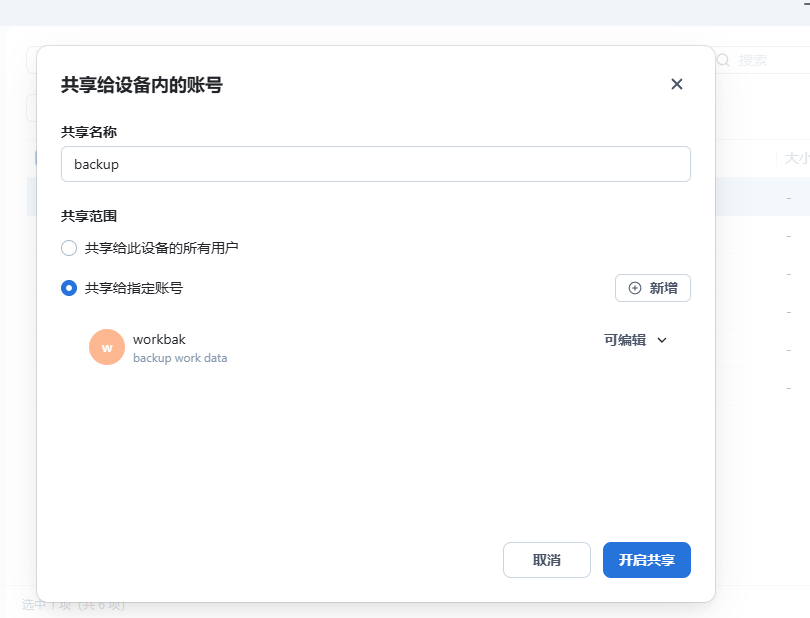Screen dimensions: 810x618
Task: Click the dialog title 共享给设备内的账号
Action: coord(142,85)
